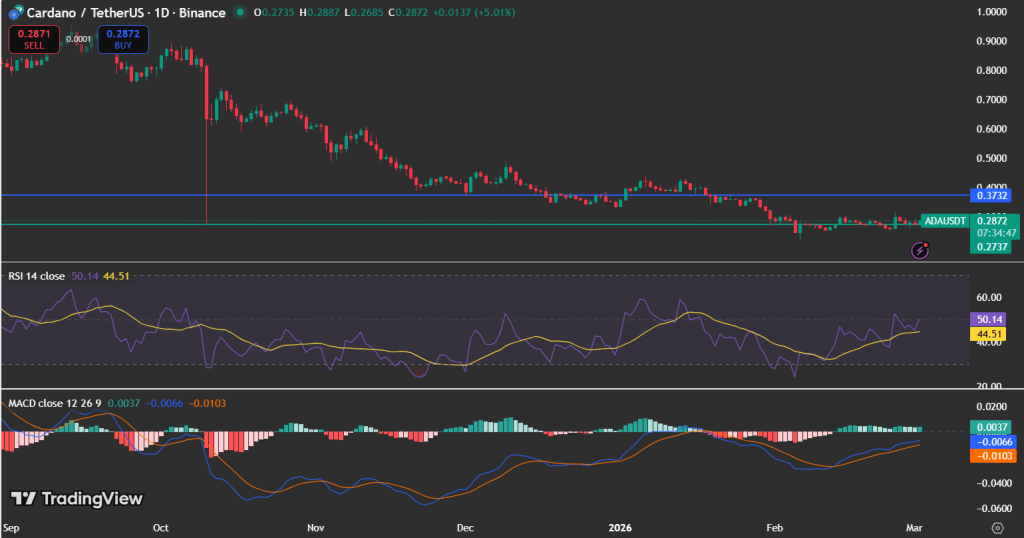
Task: Click the blue MACD -0.0066 value tag
Action: coord(993,441)
